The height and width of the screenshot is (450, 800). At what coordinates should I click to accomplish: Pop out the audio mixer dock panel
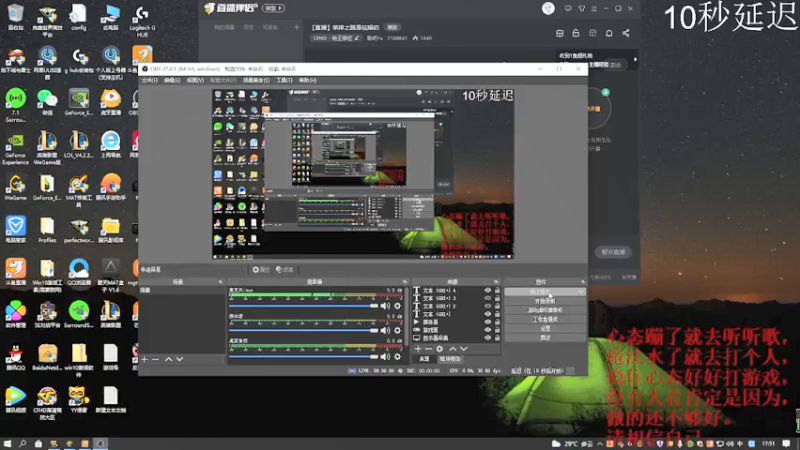click(x=405, y=282)
